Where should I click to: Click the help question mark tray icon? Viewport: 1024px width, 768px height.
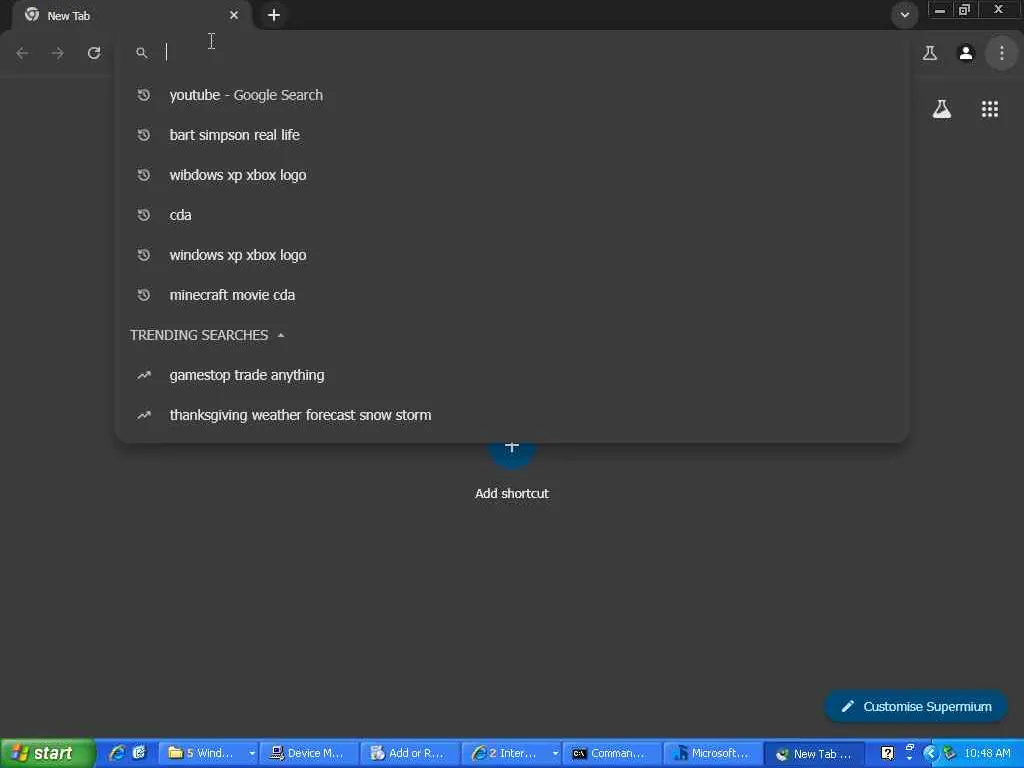coord(888,753)
